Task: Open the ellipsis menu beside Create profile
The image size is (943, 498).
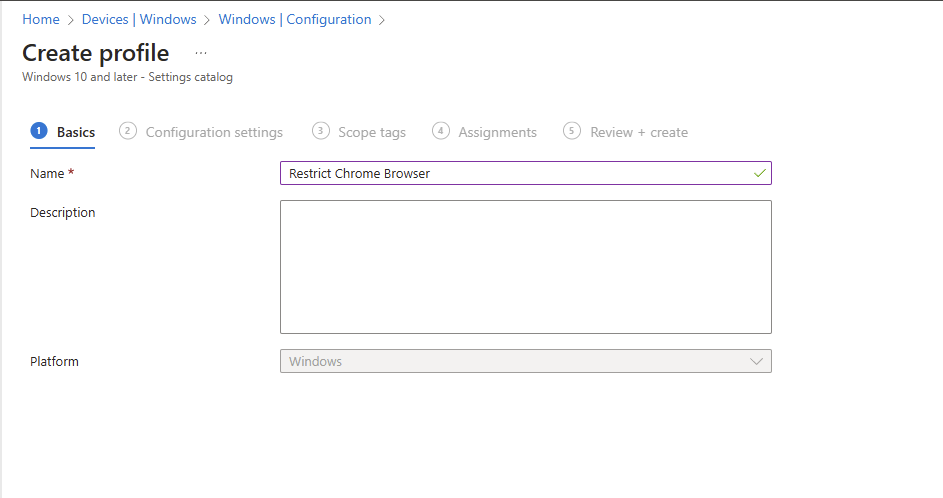Action: (x=201, y=53)
